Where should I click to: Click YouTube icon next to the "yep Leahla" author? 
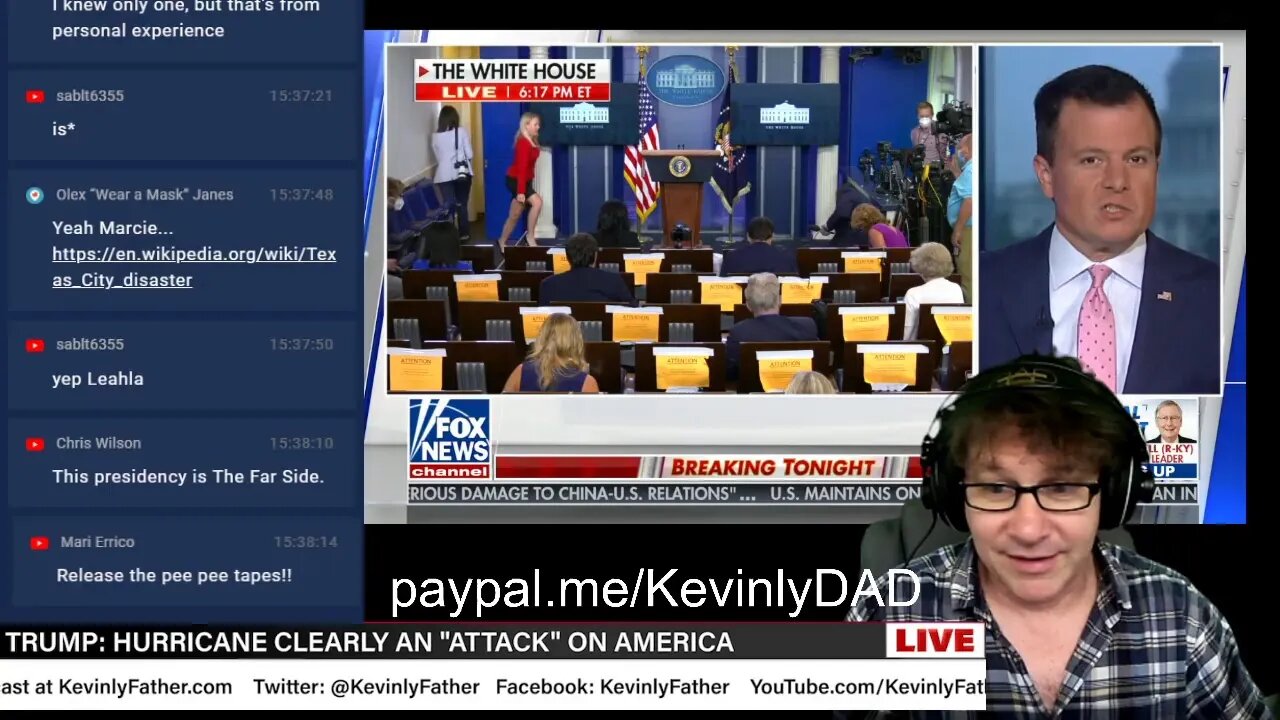click(35, 345)
